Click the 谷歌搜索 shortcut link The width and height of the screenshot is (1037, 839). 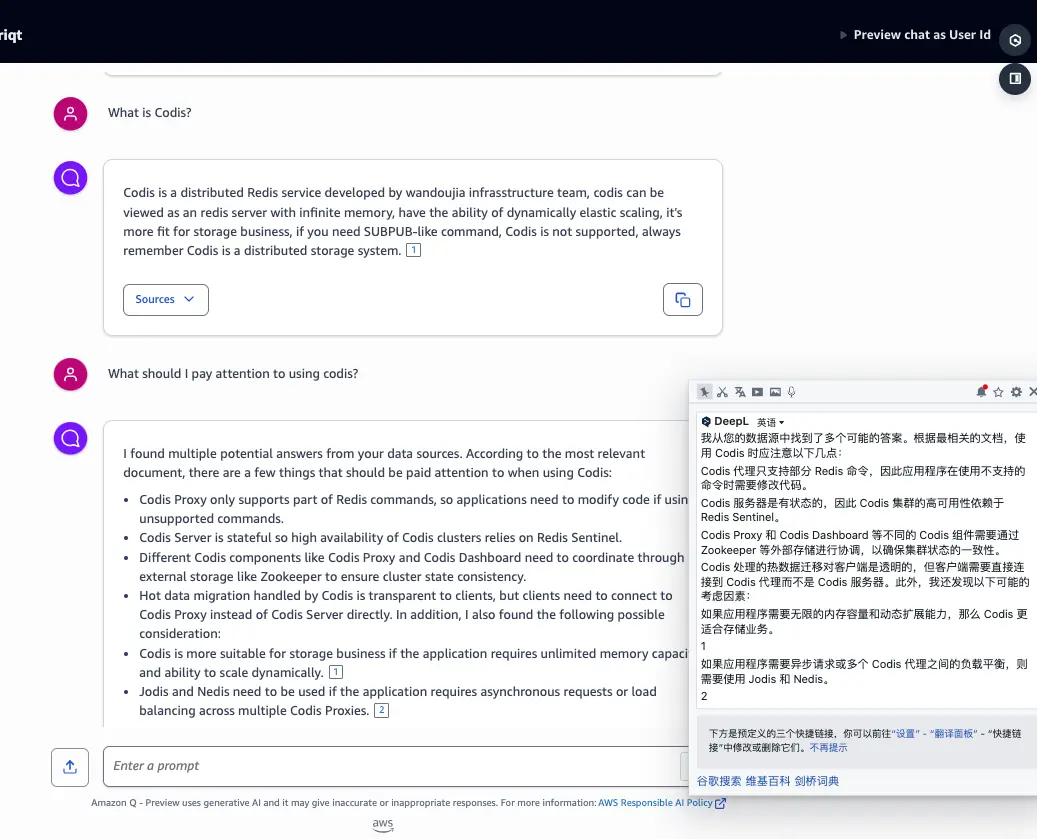tap(719, 781)
